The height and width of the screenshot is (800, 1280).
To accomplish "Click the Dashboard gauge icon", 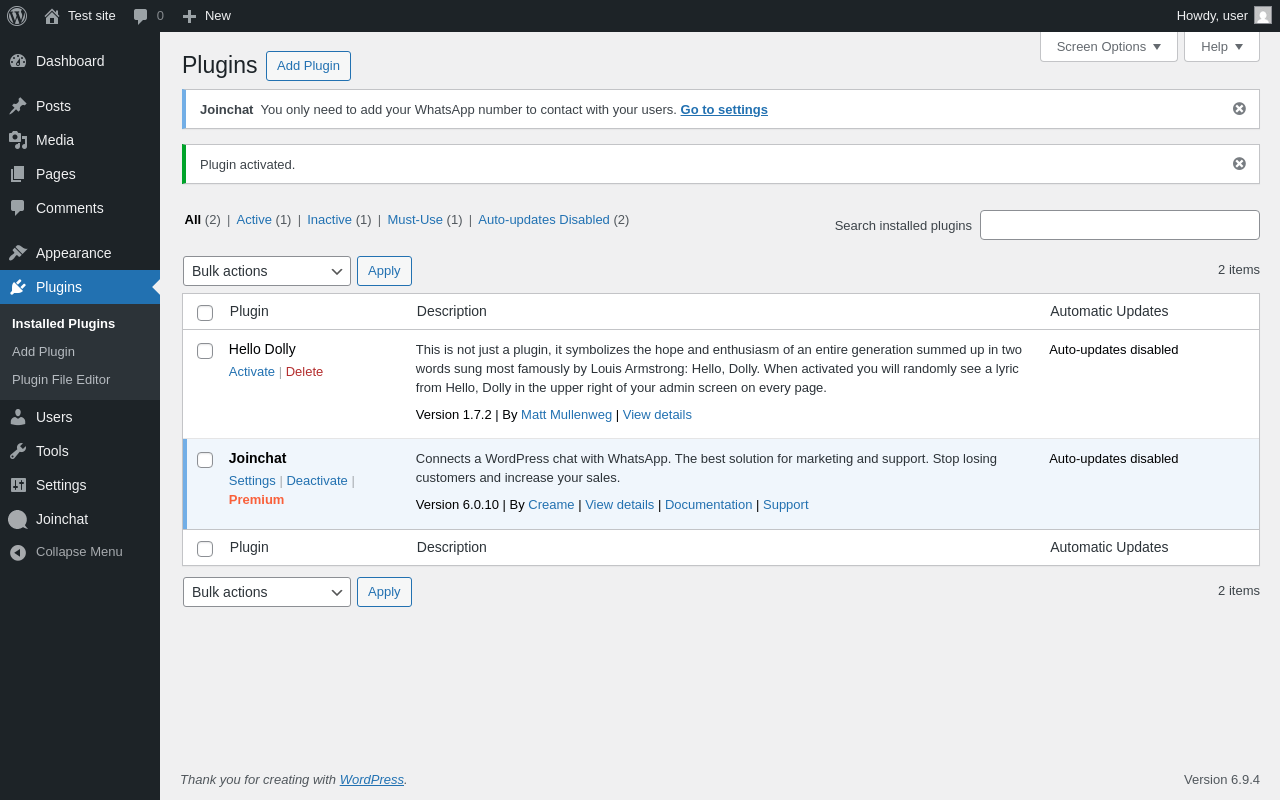I will 18,61.
